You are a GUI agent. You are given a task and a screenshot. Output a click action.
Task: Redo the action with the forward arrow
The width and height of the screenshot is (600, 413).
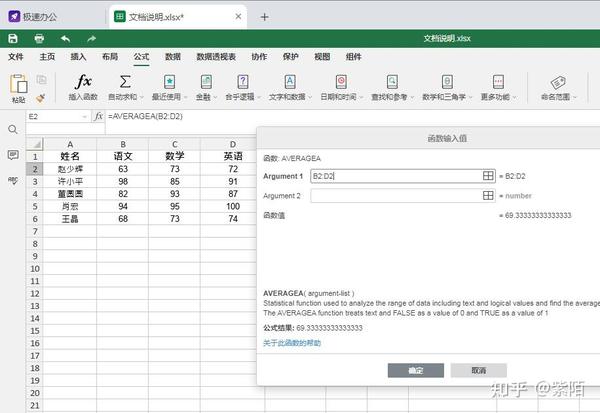point(91,38)
